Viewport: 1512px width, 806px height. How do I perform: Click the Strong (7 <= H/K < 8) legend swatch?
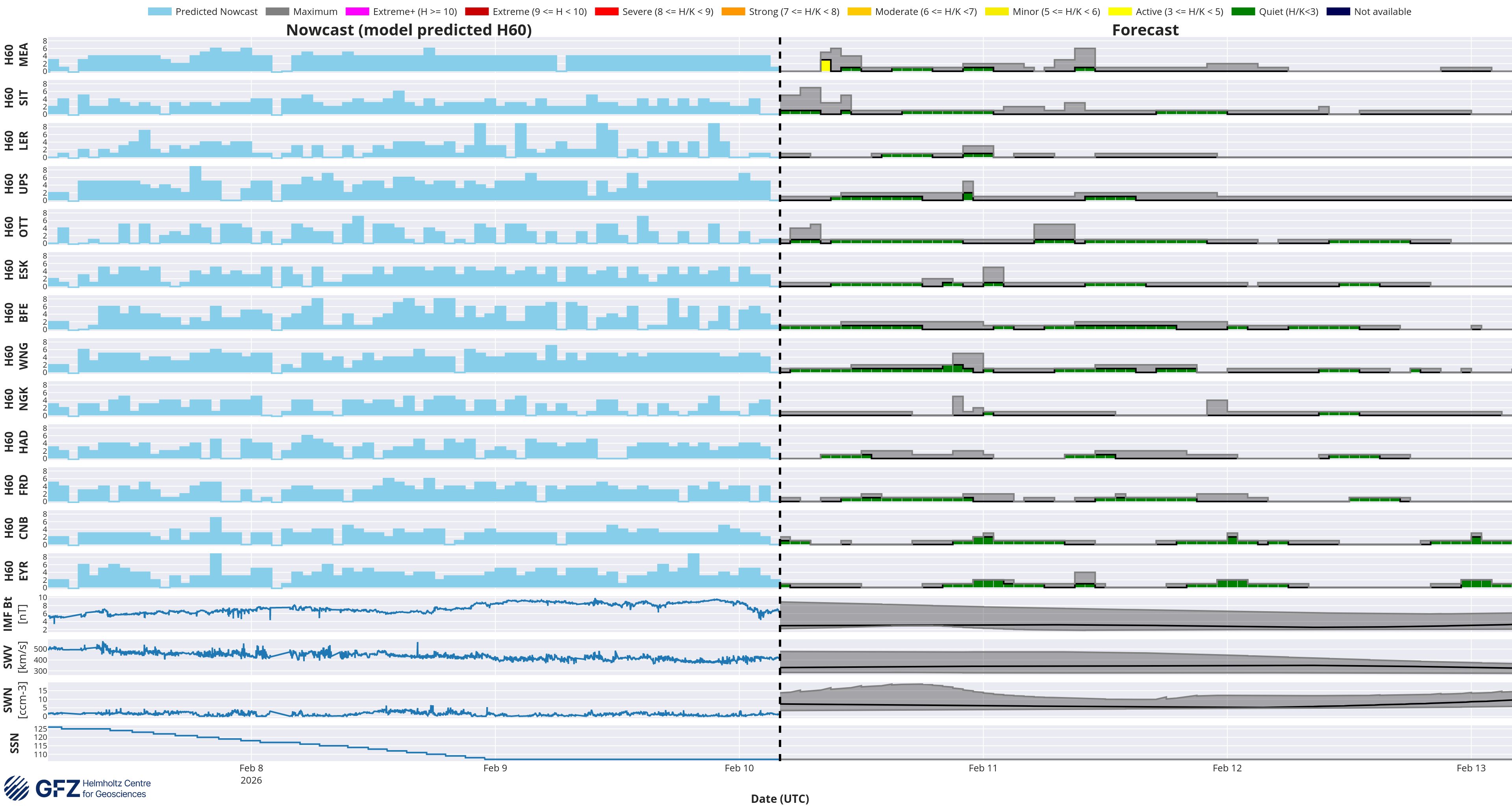(x=733, y=12)
